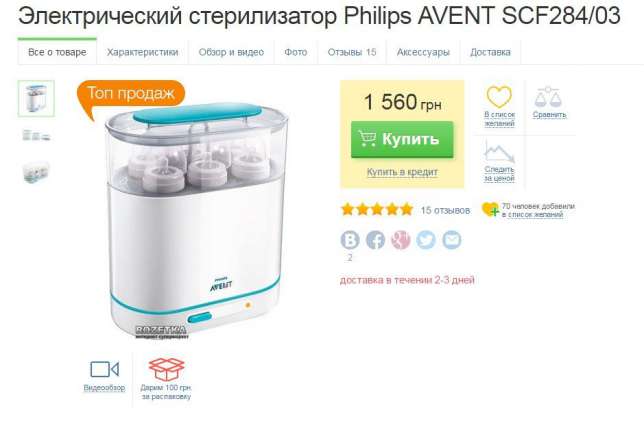Share product on Facebook
Viewport: 644px width, 421px height.
point(375,240)
